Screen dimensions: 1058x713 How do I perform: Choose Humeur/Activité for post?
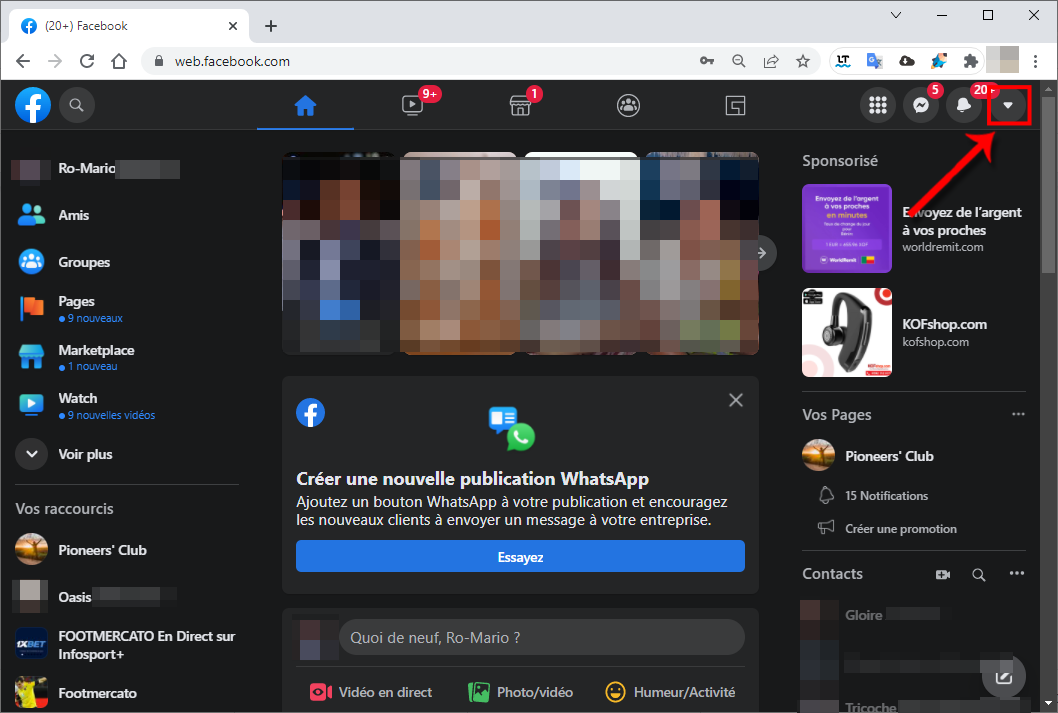670,692
